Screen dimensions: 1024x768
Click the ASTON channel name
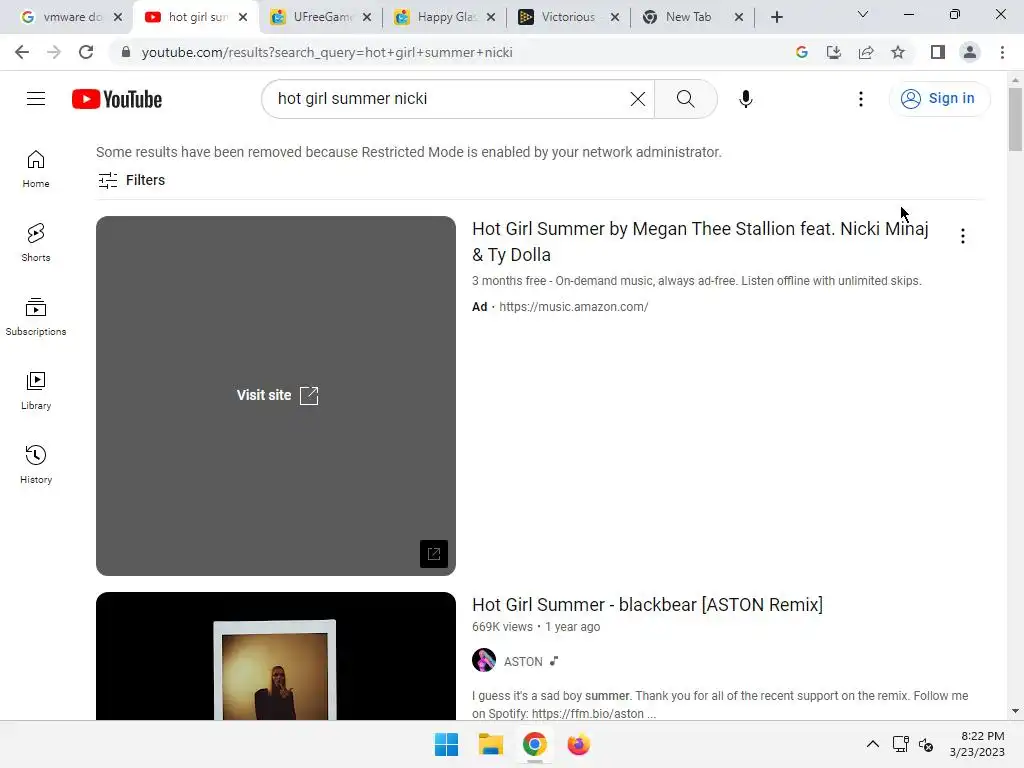pyautogui.click(x=523, y=662)
